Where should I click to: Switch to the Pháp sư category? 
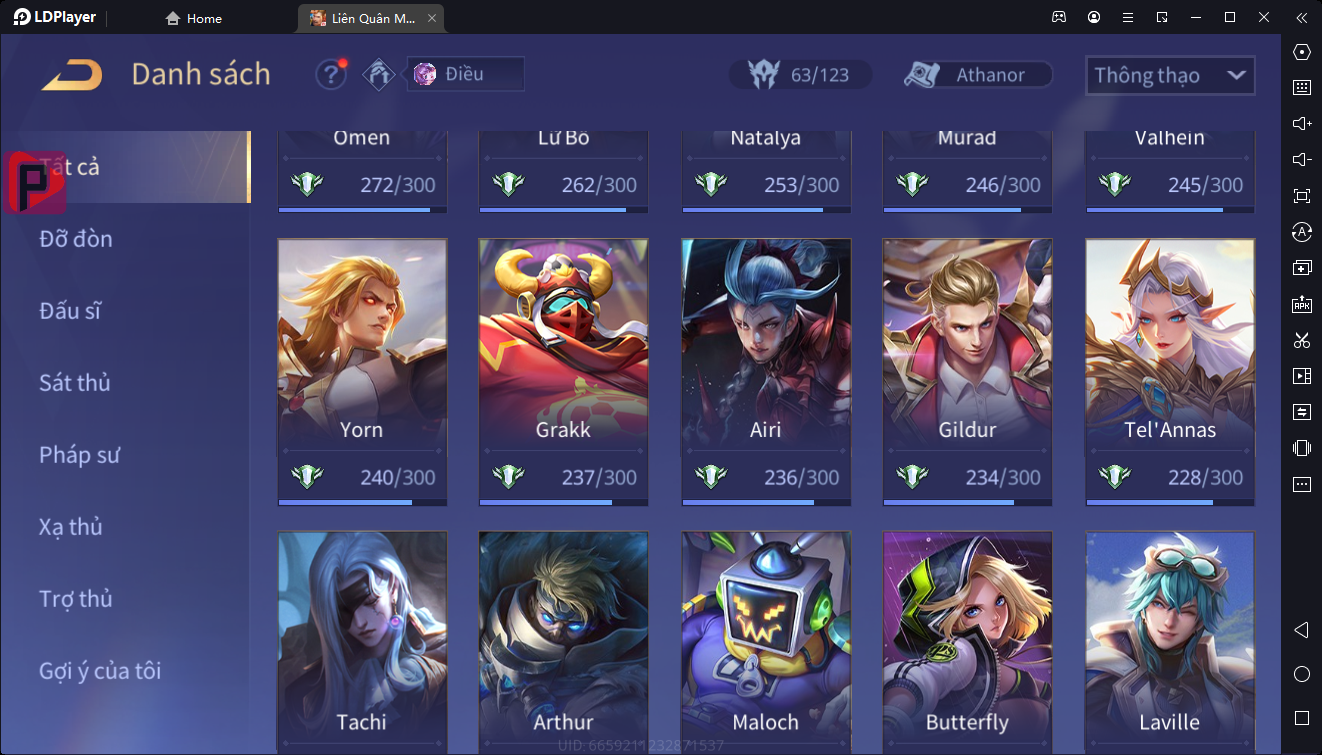(80, 454)
